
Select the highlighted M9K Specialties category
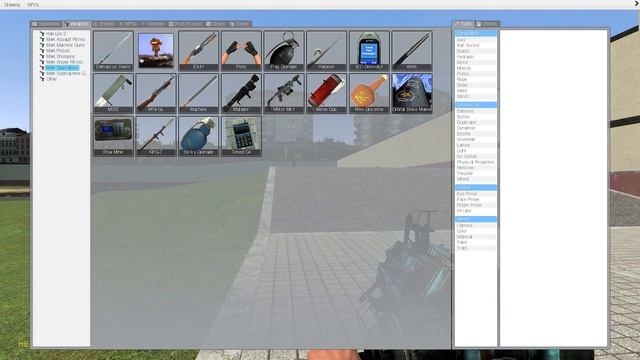coord(62,68)
